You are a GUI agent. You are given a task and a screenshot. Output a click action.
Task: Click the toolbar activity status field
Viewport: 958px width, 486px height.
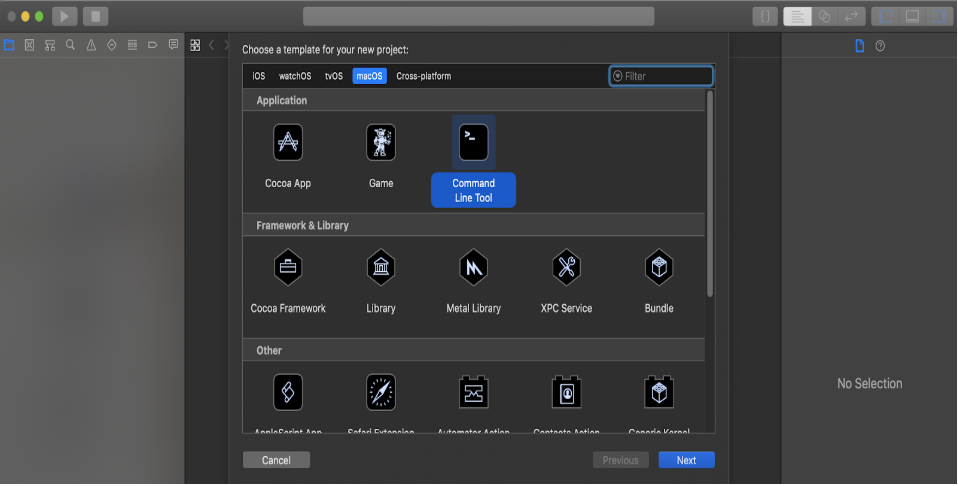[x=478, y=17]
